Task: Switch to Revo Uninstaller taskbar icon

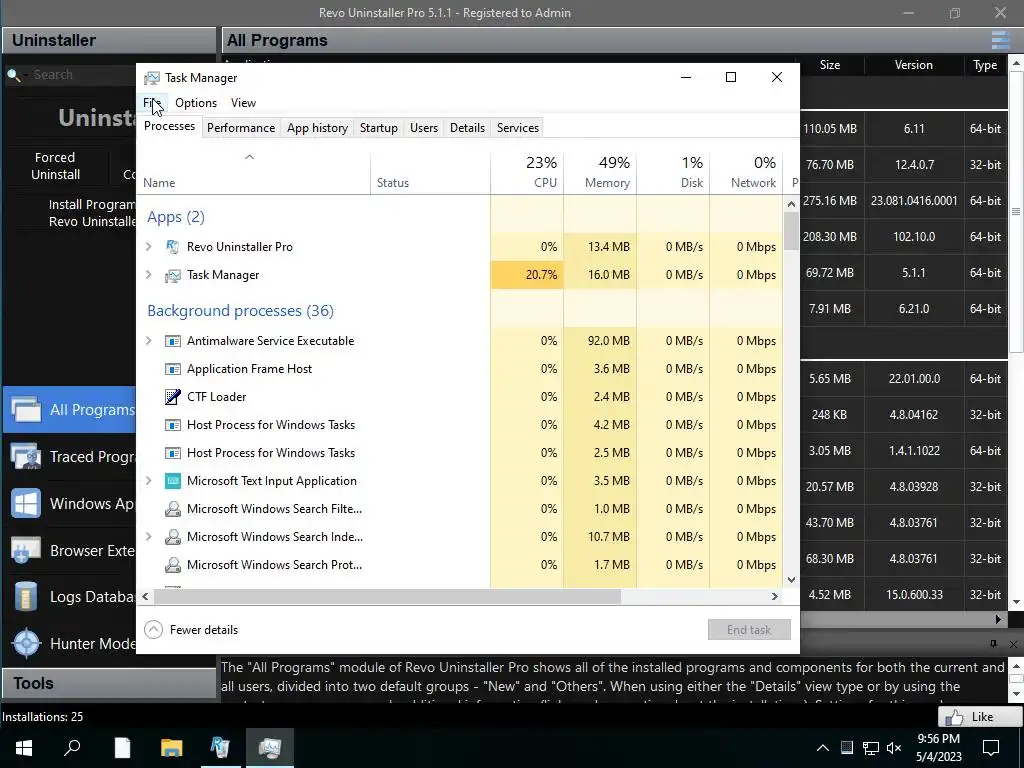Action: click(x=220, y=748)
